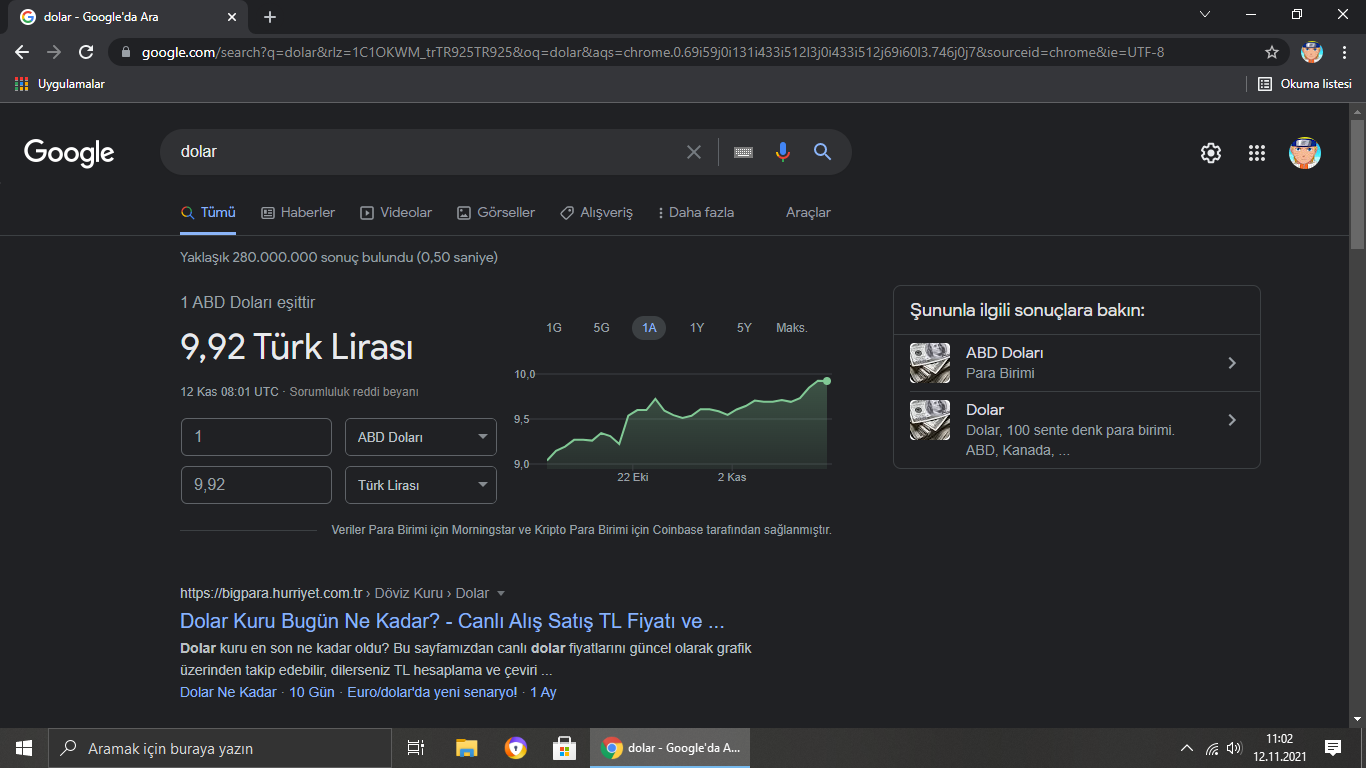Switch to Görseller tab

pos(496,212)
